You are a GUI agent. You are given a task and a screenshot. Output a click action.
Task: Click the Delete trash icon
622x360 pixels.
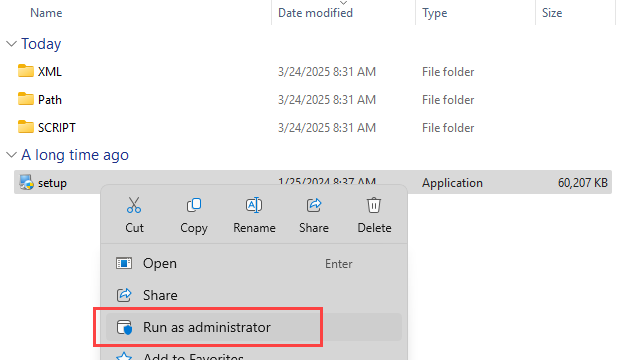pyautogui.click(x=374, y=205)
